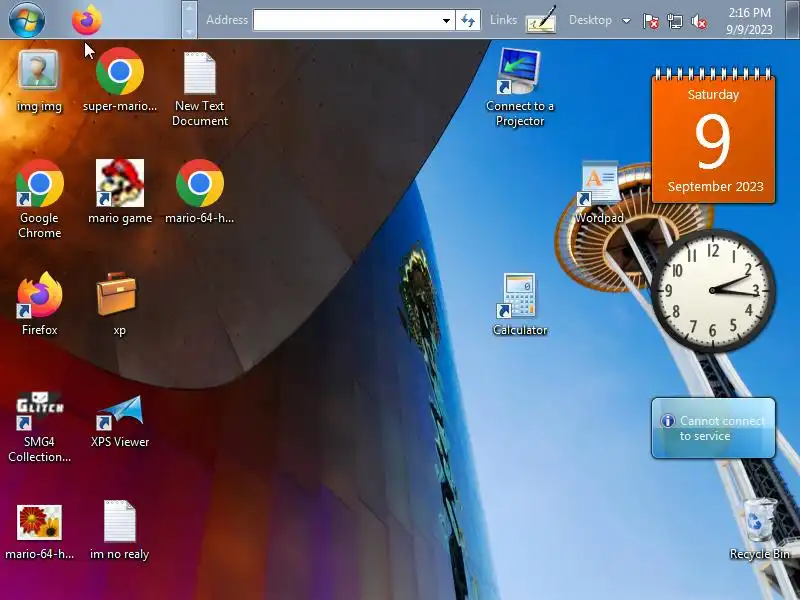
Task: Click the orange calendar gadget
Action: click(x=713, y=135)
